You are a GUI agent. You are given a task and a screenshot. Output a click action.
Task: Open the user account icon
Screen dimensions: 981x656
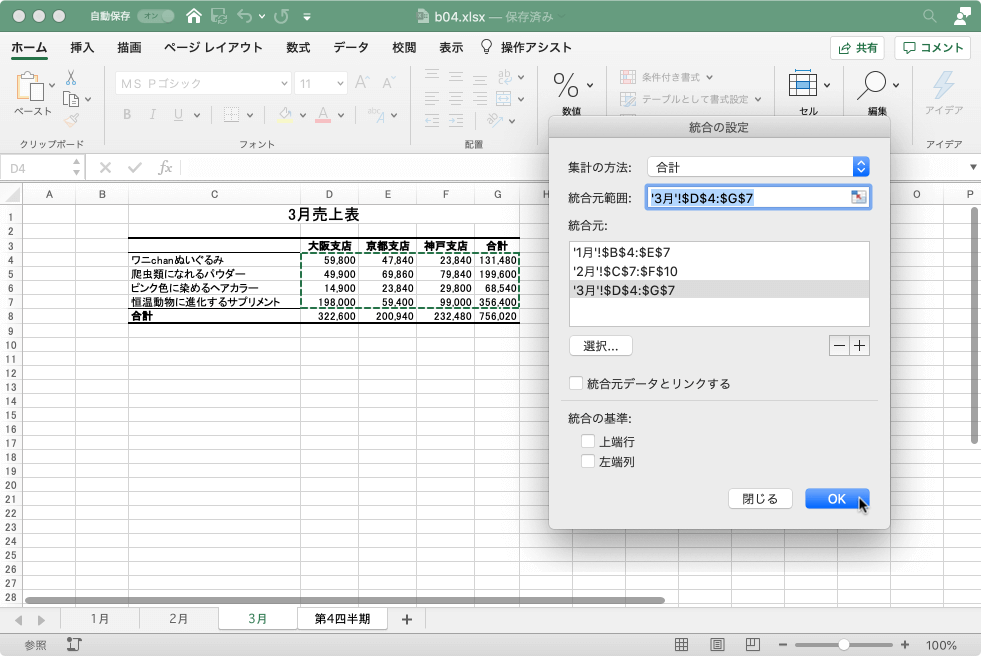pos(962,16)
